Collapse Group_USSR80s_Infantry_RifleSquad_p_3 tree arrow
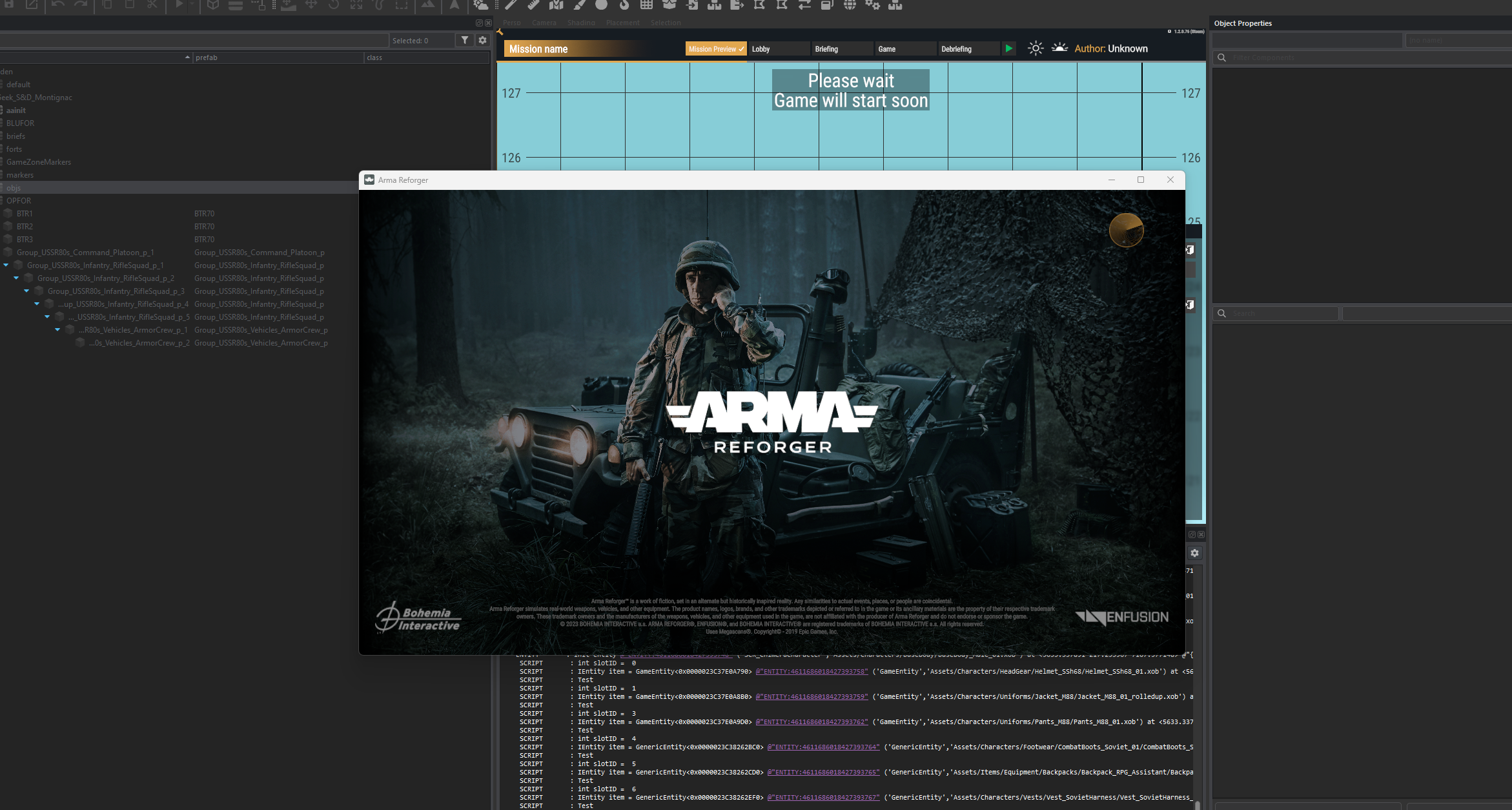This screenshot has width=1512, height=810. click(26, 291)
